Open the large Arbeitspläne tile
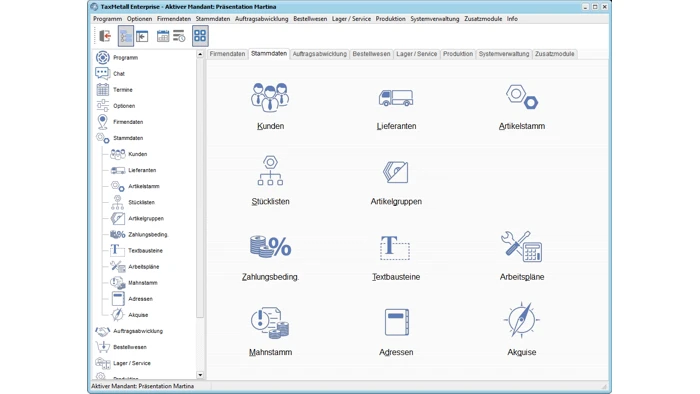The width and height of the screenshot is (700, 394). (x=521, y=256)
